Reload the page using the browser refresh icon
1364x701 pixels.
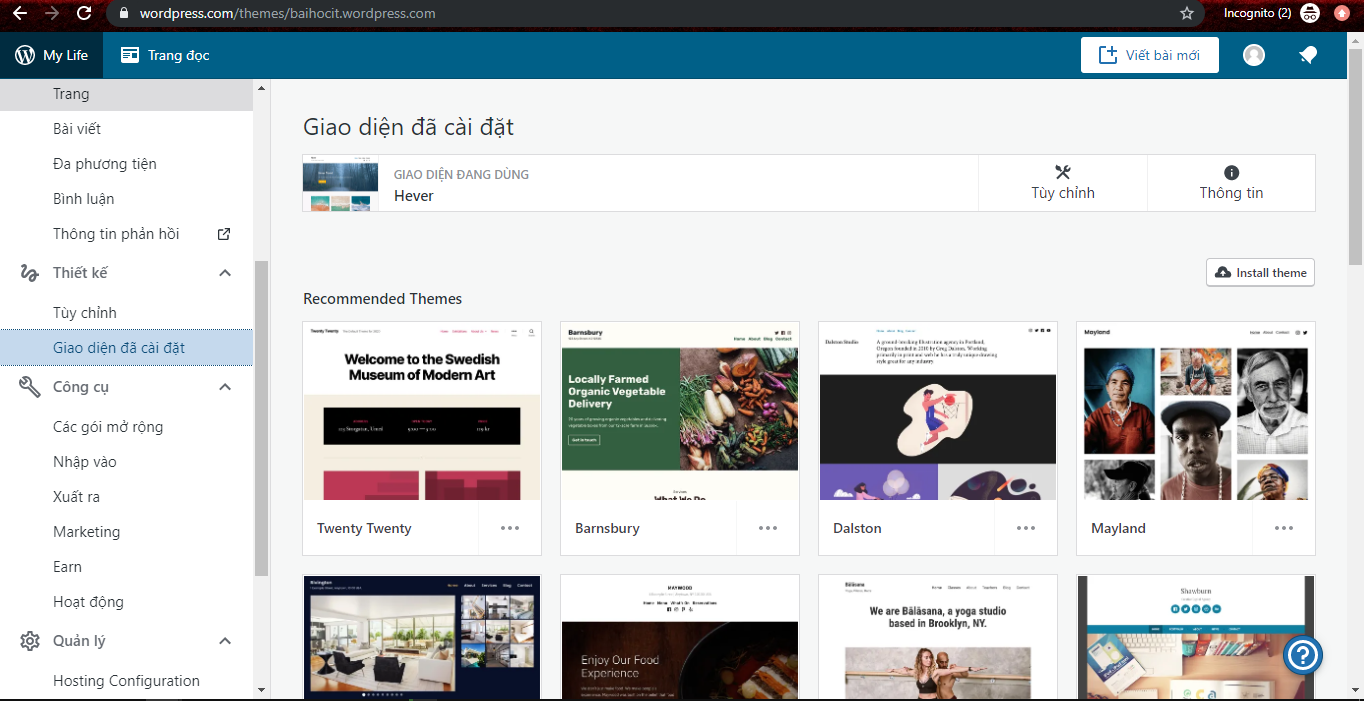(84, 14)
